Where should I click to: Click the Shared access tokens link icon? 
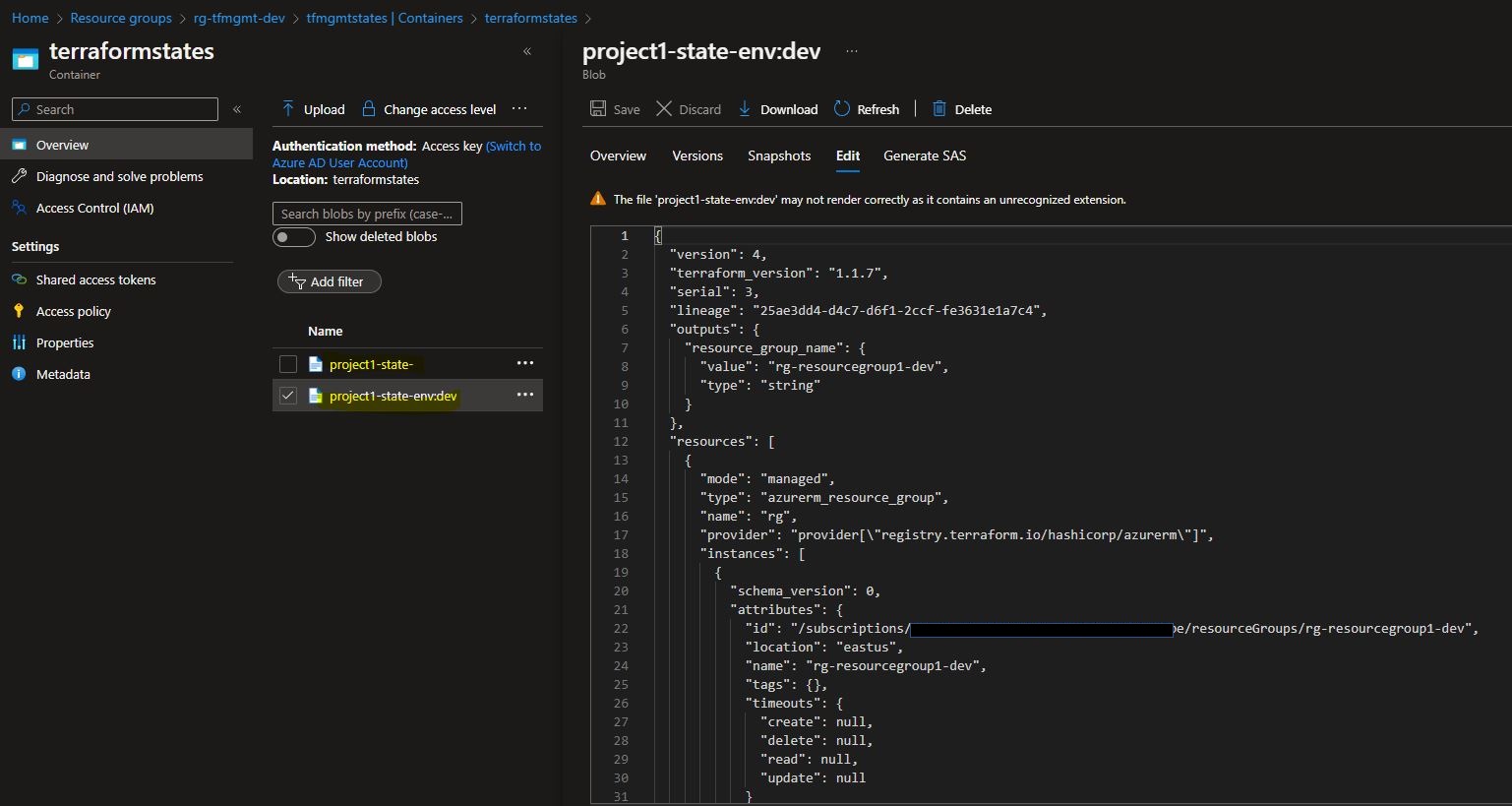(x=19, y=279)
